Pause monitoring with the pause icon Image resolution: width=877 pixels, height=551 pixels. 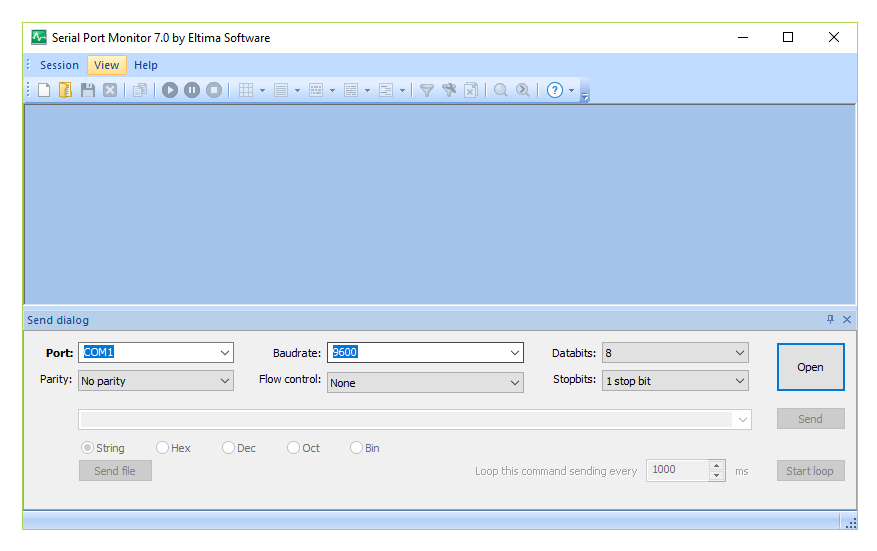pyautogui.click(x=192, y=90)
